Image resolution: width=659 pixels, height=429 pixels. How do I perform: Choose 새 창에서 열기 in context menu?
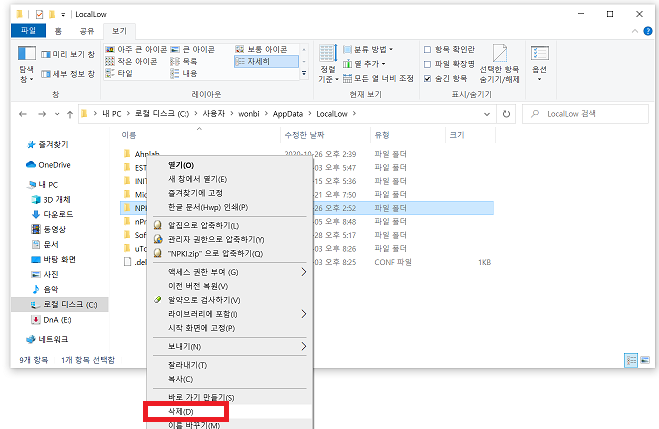click(230, 179)
